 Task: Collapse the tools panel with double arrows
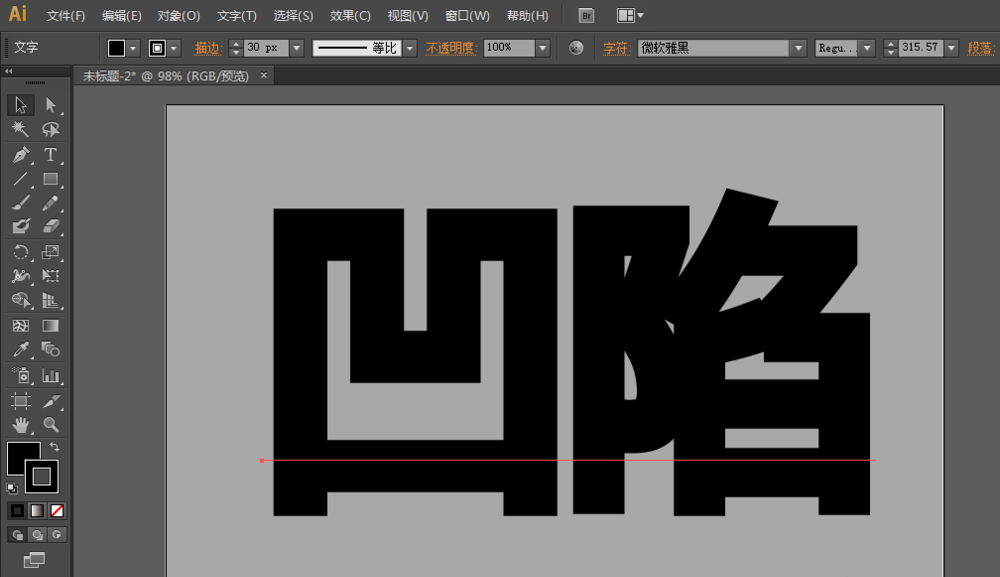(x=9, y=71)
